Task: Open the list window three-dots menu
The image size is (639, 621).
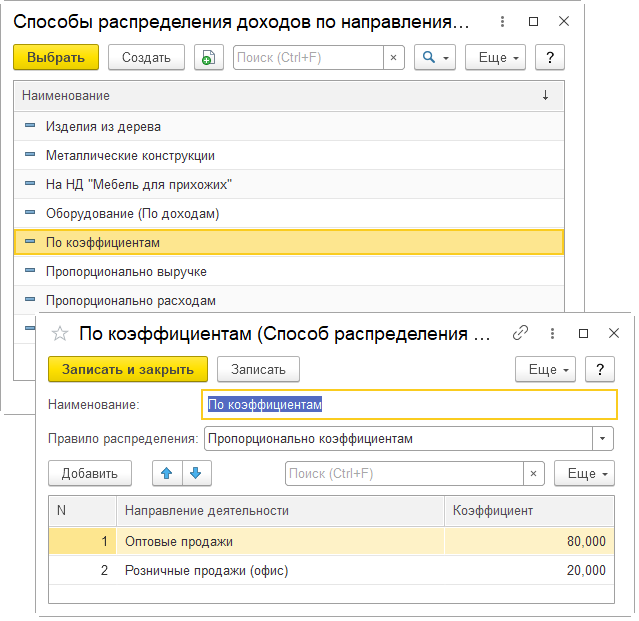Action: click(502, 21)
